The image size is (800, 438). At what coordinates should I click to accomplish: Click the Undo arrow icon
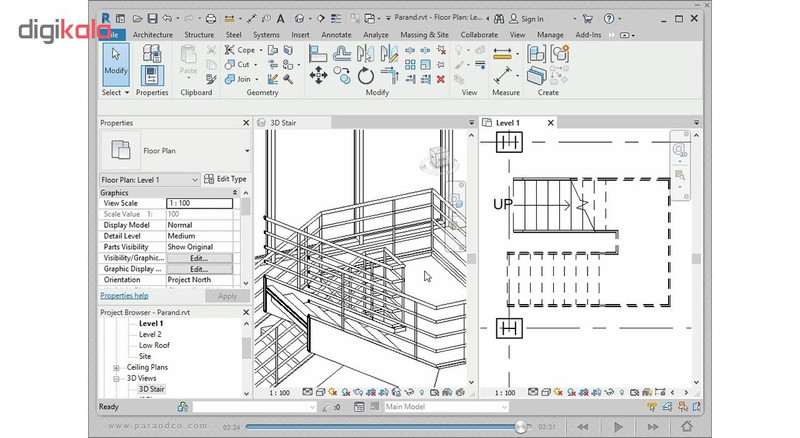[167, 19]
